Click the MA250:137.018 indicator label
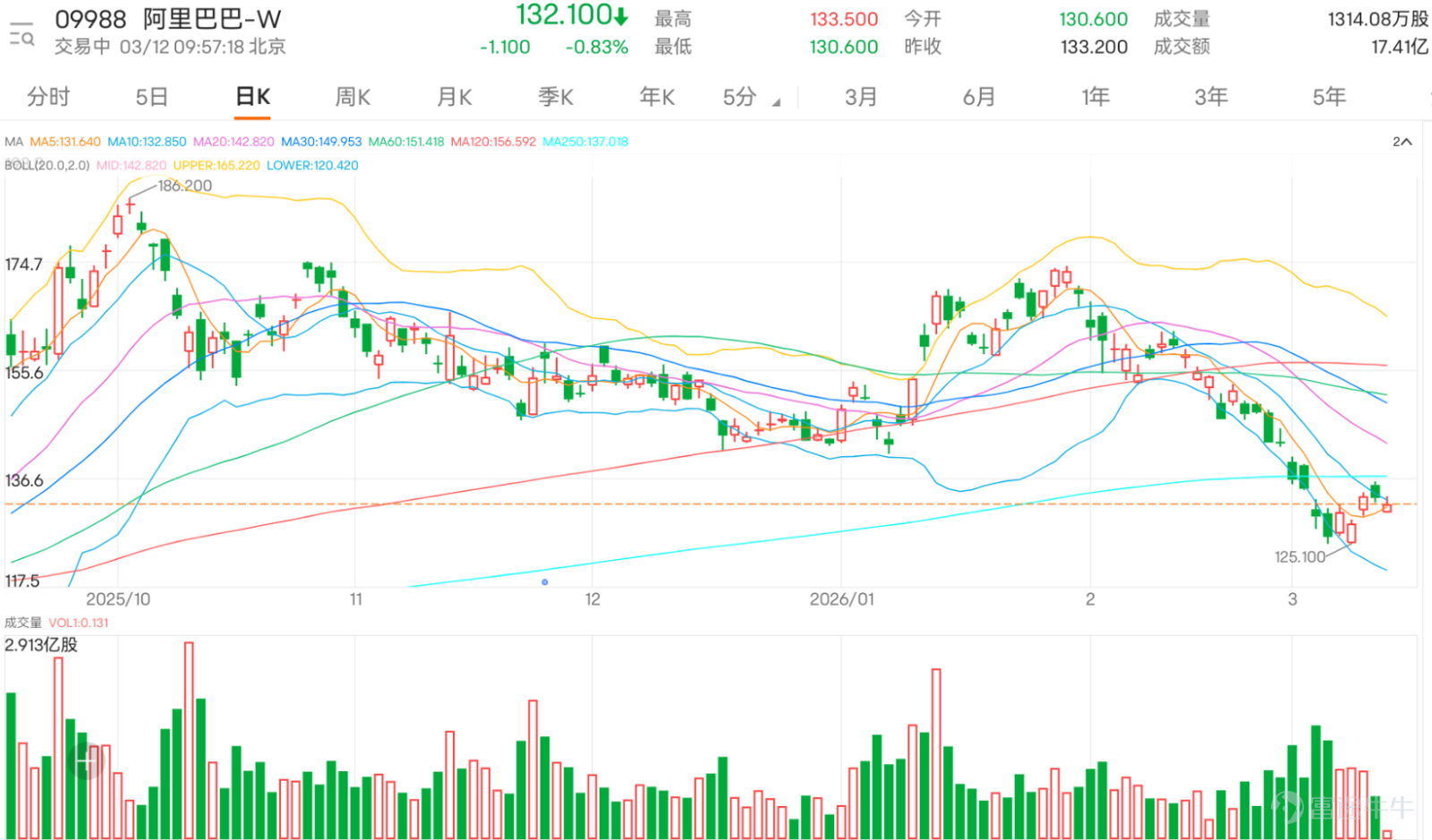The image size is (1432, 840). pyautogui.click(x=585, y=141)
